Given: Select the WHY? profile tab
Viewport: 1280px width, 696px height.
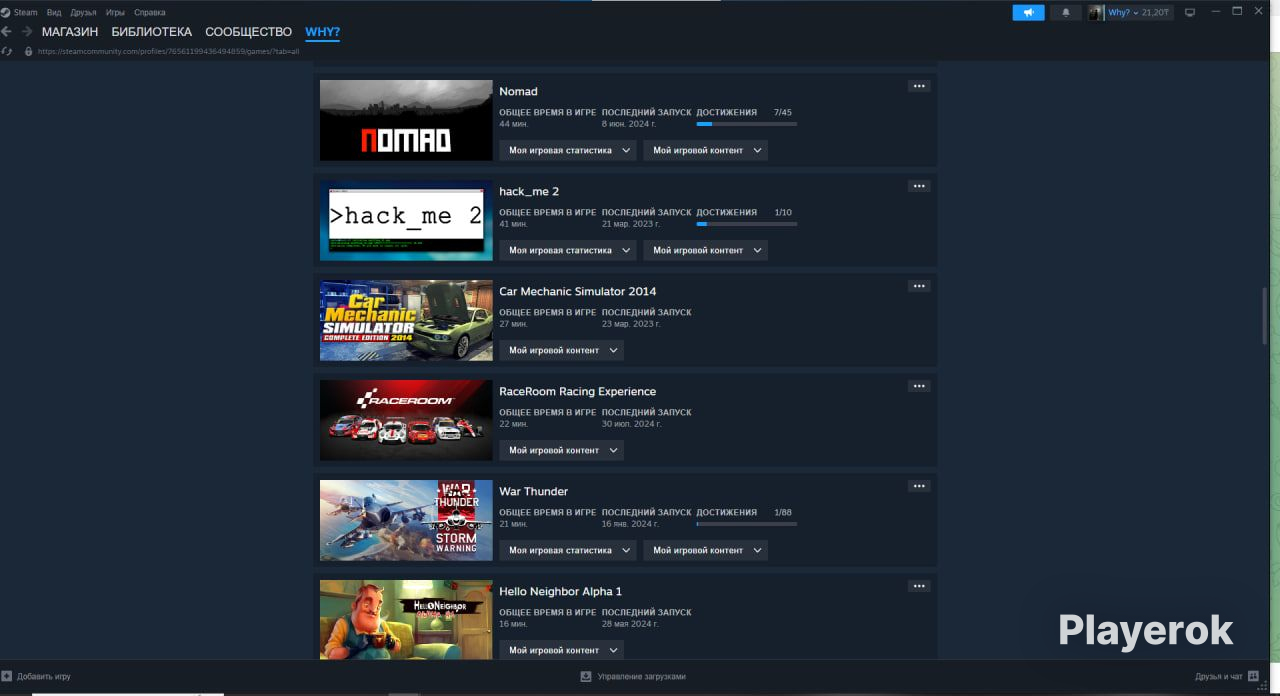Looking at the screenshot, I should click(323, 32).
